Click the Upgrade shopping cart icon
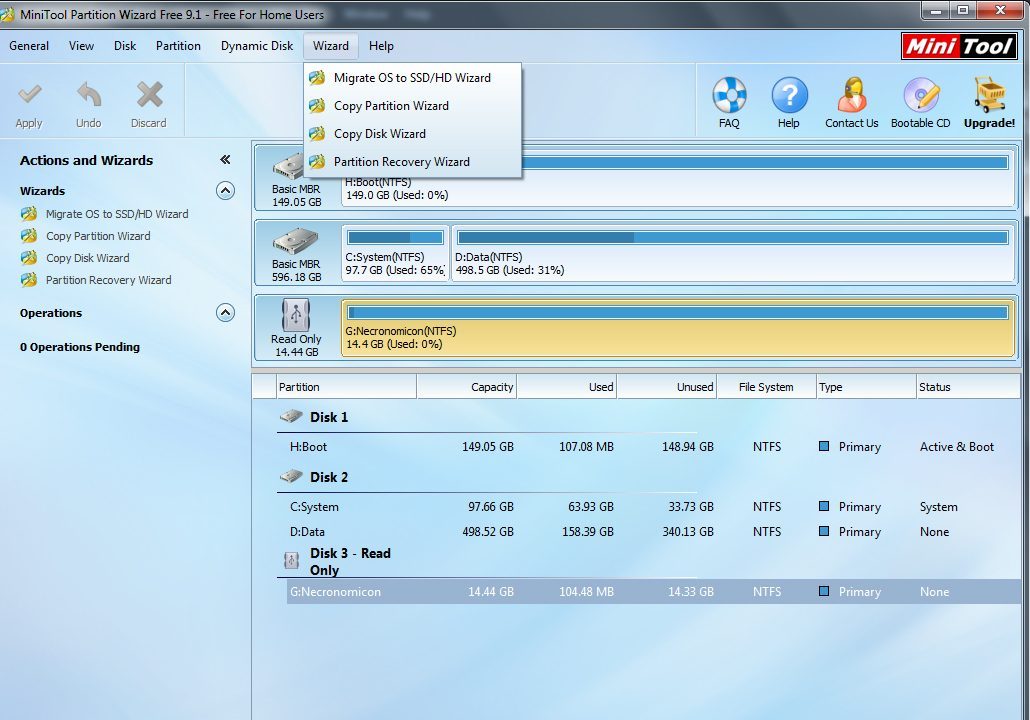This screenshot has width=1030, height=720. [x=989, y=95]
